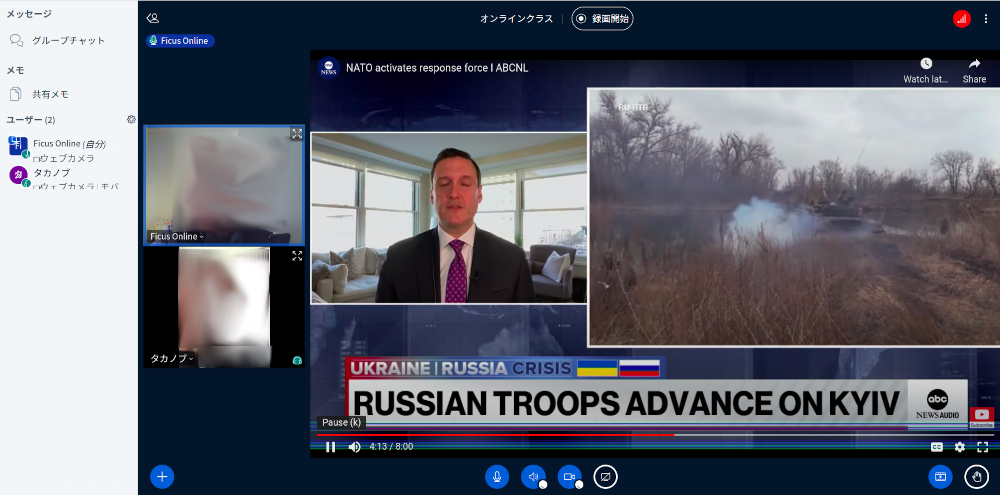Image resolution: width=1000 pixels, height=495 pixels.
Task: Click the タカノブ purple user avatar
Action: click(x=18, y=175)
